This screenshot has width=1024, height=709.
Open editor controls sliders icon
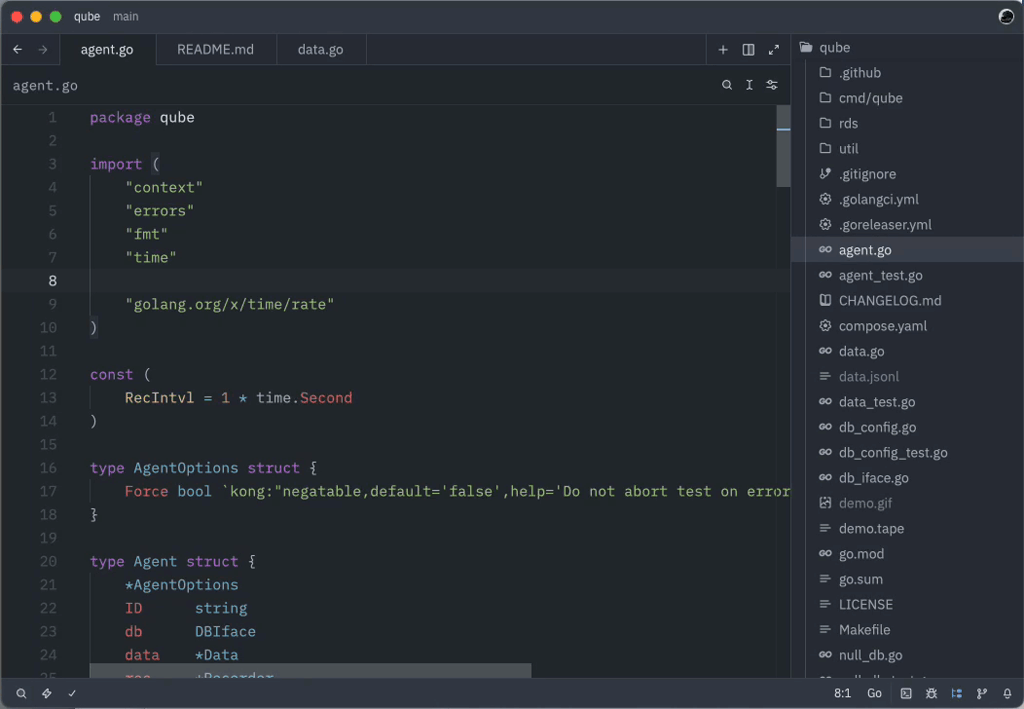(x=772, y=86)
